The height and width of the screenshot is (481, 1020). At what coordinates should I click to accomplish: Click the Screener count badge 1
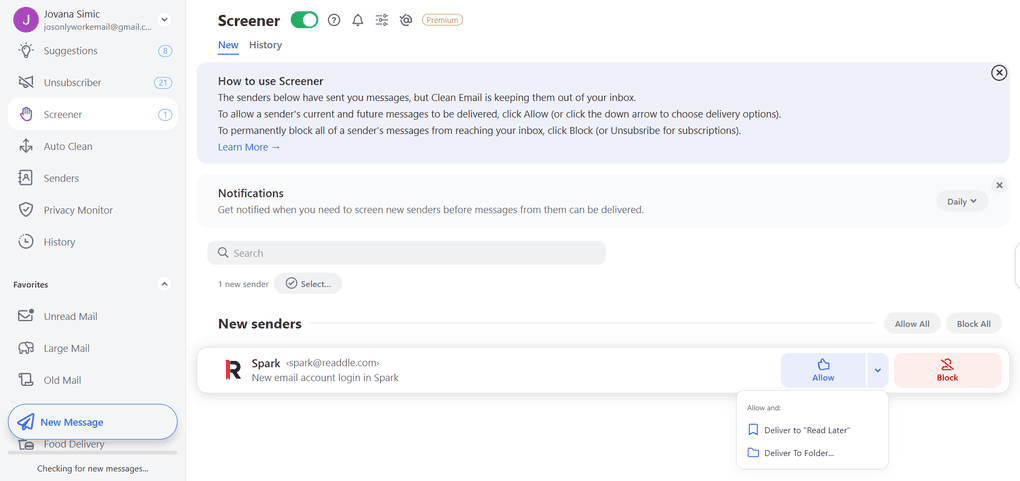165,115
